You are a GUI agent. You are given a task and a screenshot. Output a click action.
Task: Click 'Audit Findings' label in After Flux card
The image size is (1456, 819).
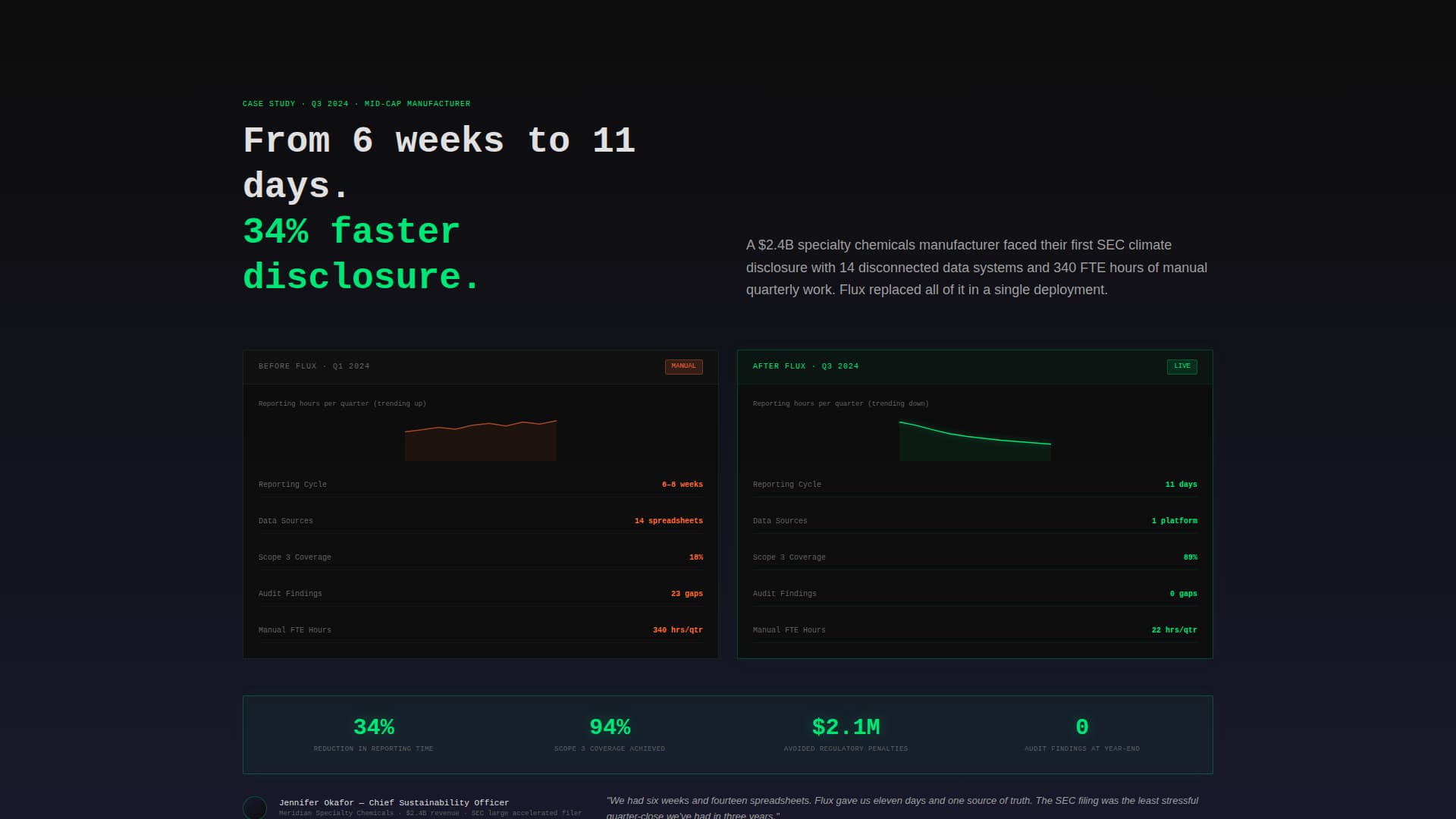(x=785, y=594)
